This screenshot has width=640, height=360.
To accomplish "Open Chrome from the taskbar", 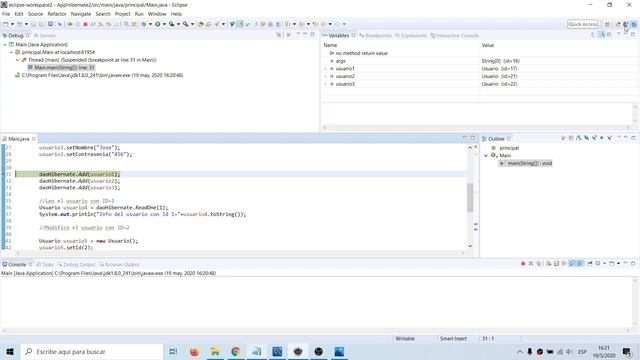I will (x=236, y=351).
